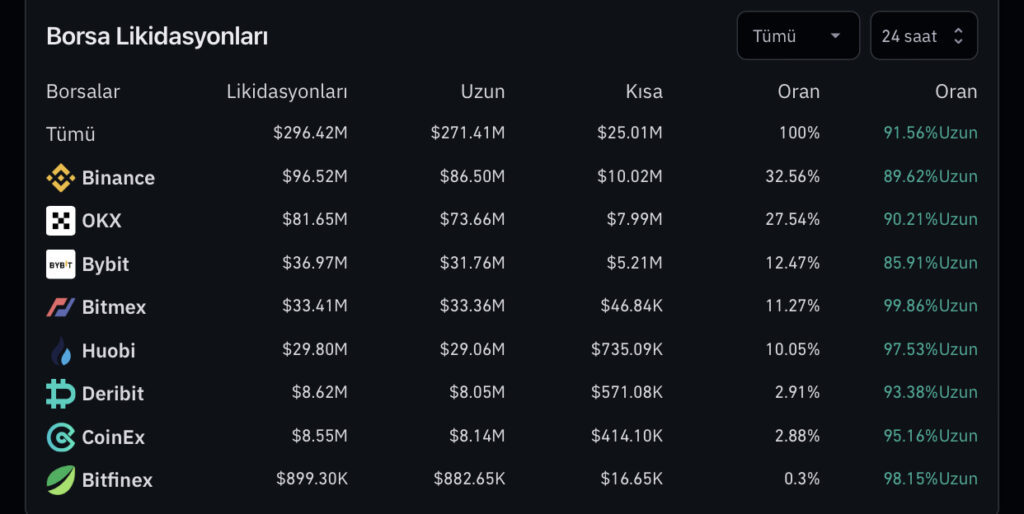Click the Borsa Likidasyonları title
Screen dimensions: 1024x514
[157, 36]
